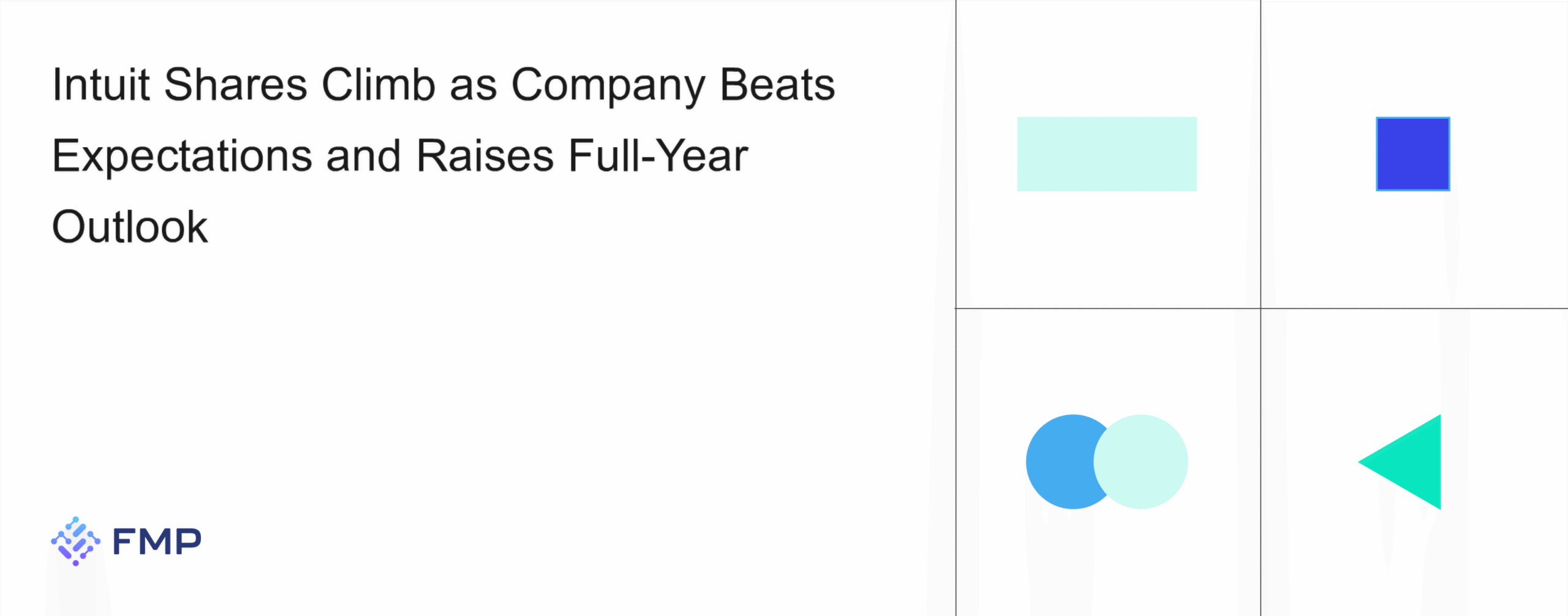Click the FMP wordmark text
The height and width of the screenshot is (616, 1568).
pyautogui.click(x=157, y=541)
